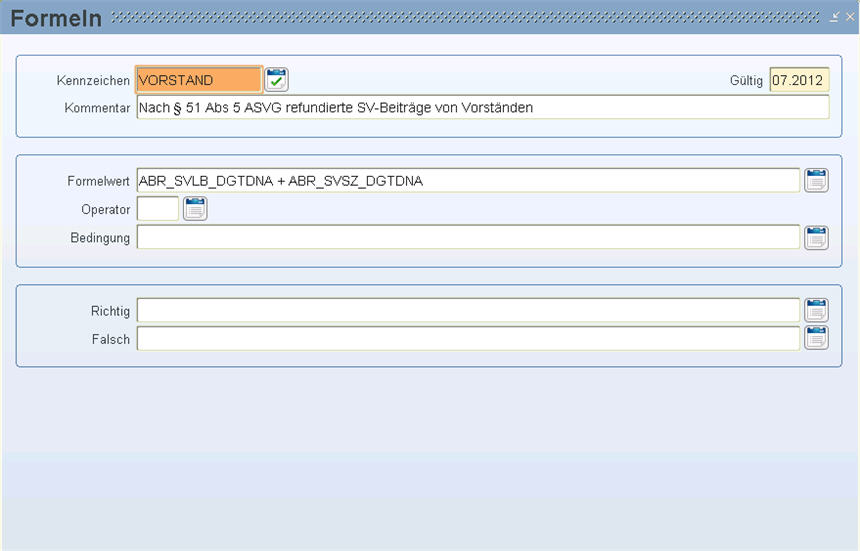This screenshot has width=860, height=551.
Task: Click into the empty Richtig field
Action: point(468,310)
